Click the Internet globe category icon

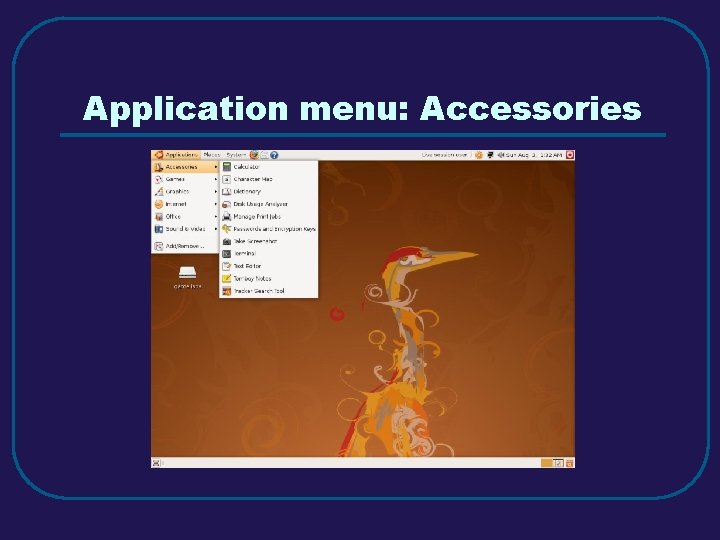click(x=159, y=204)
